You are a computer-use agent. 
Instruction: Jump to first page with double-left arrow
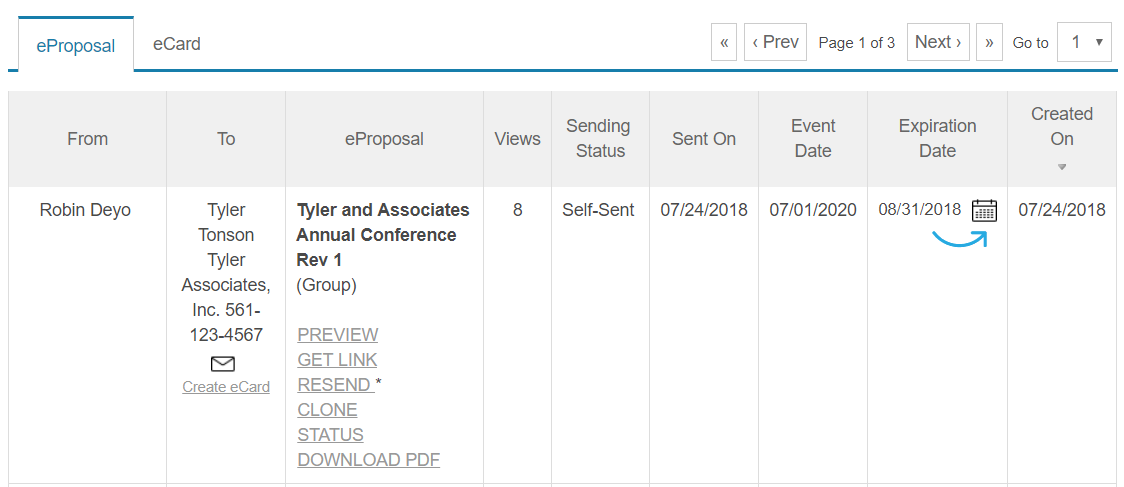(724, 42)
